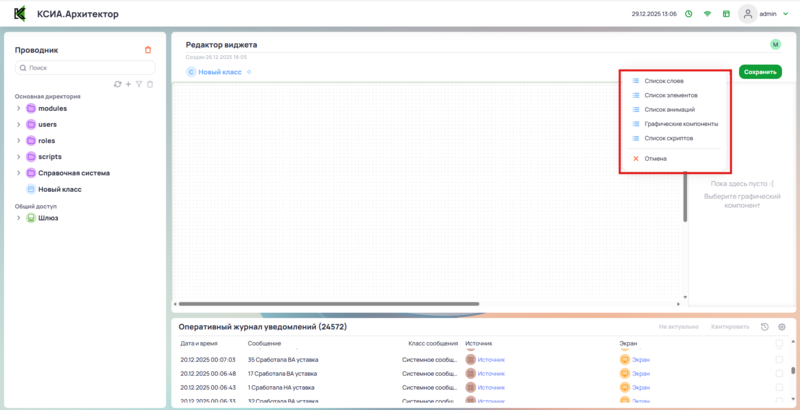The height and width of the screenshot is (410, 800).
Task: Open notification journal settings gear
Action: point(782,327)
